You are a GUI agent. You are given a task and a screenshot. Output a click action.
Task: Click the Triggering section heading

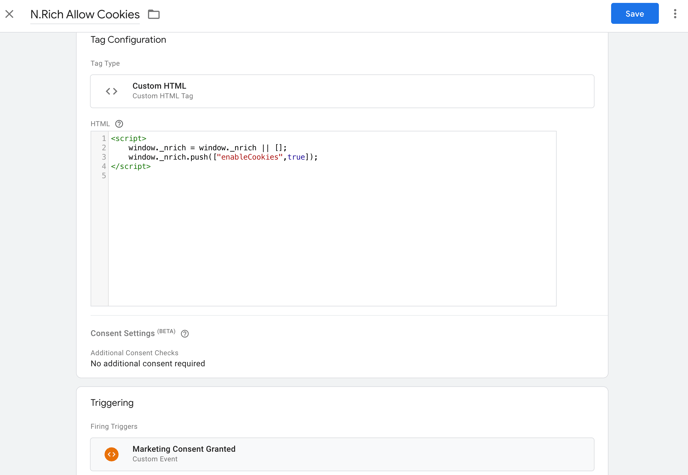click(112, 403)
